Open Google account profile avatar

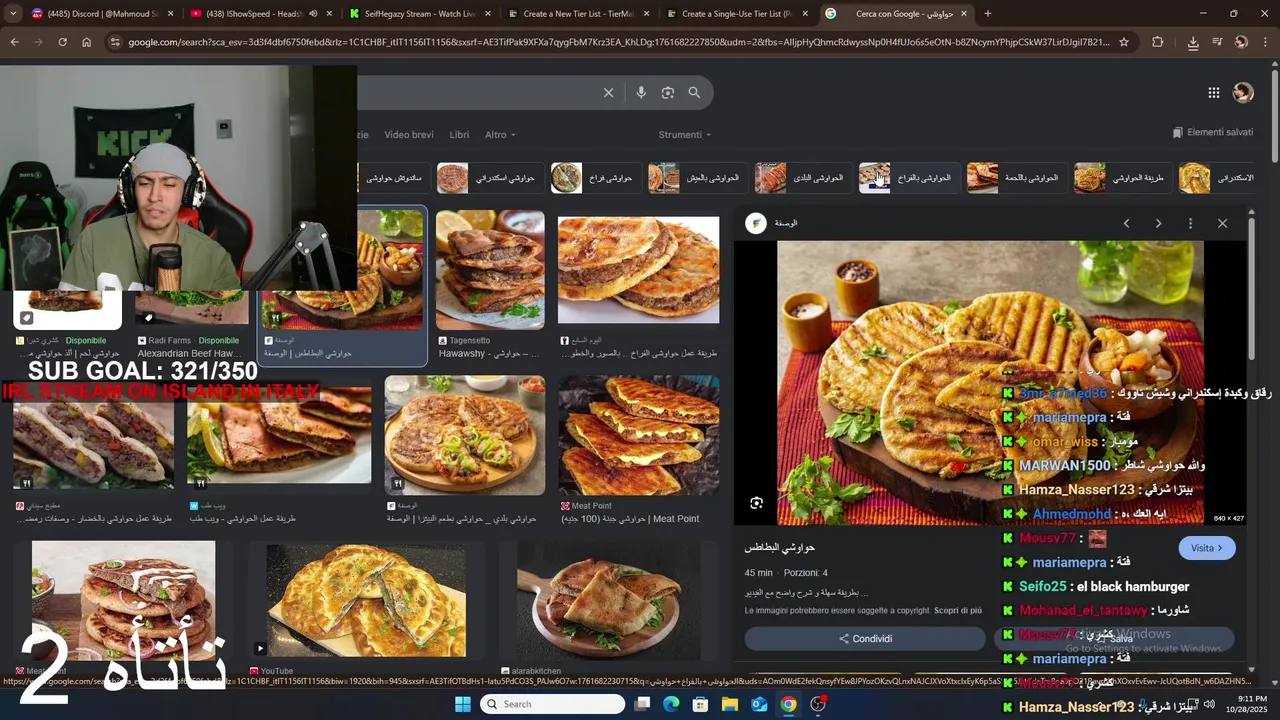pos(1243,93)
